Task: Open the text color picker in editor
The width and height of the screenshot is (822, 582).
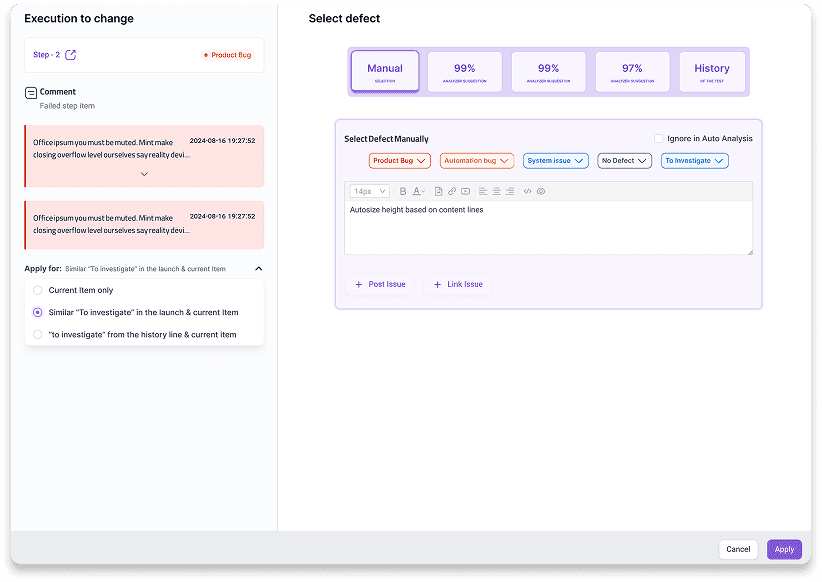Action: point(418,191)
